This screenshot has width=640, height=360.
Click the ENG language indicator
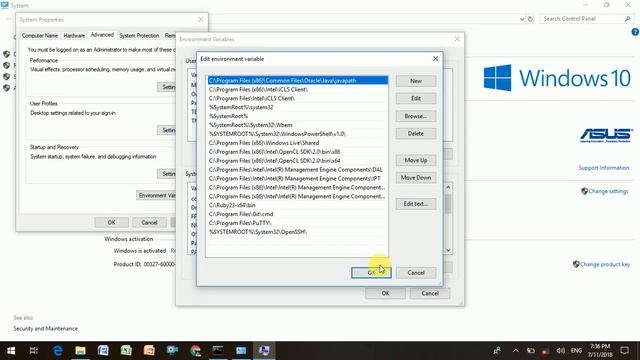click(576, 351)
